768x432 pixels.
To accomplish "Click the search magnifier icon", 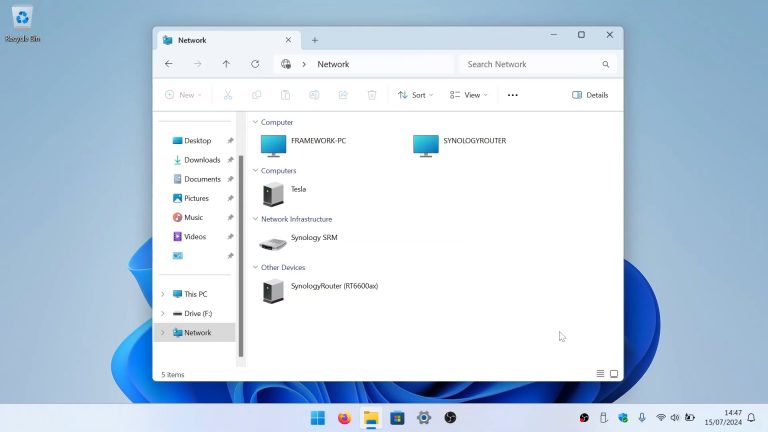I will [x=606, y=64].
